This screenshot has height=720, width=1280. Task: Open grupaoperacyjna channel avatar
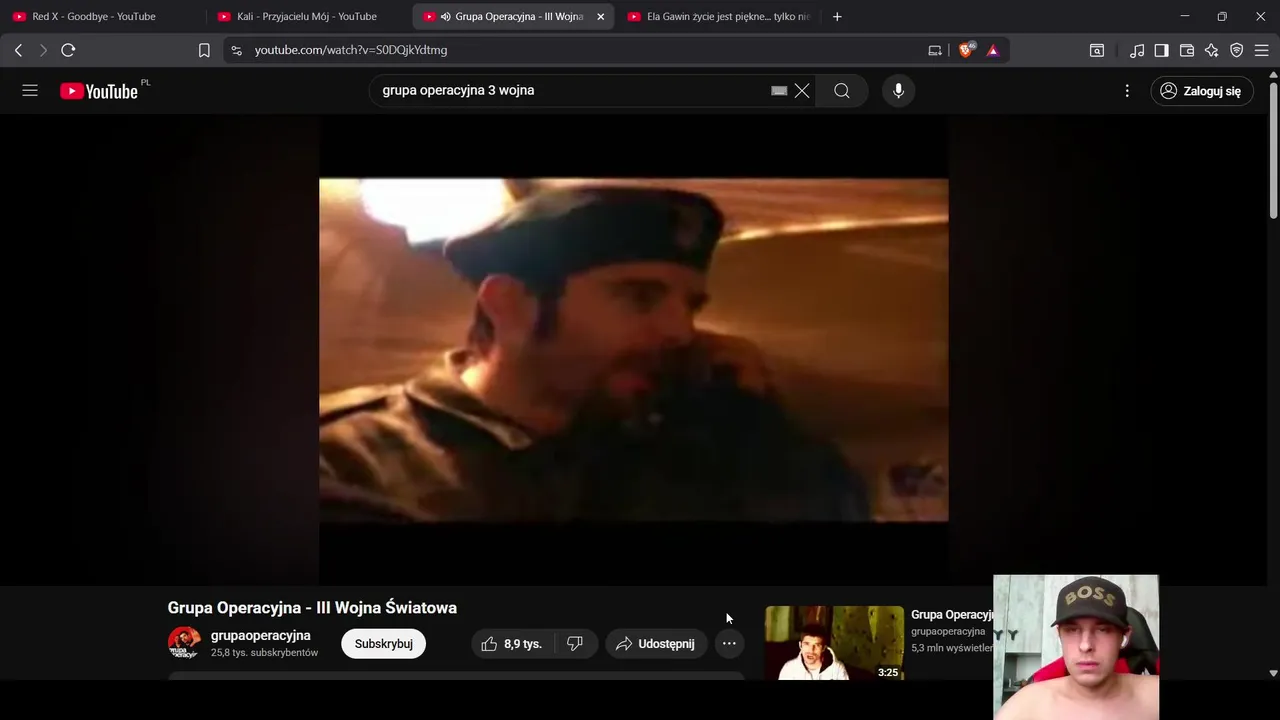[184, 643]
